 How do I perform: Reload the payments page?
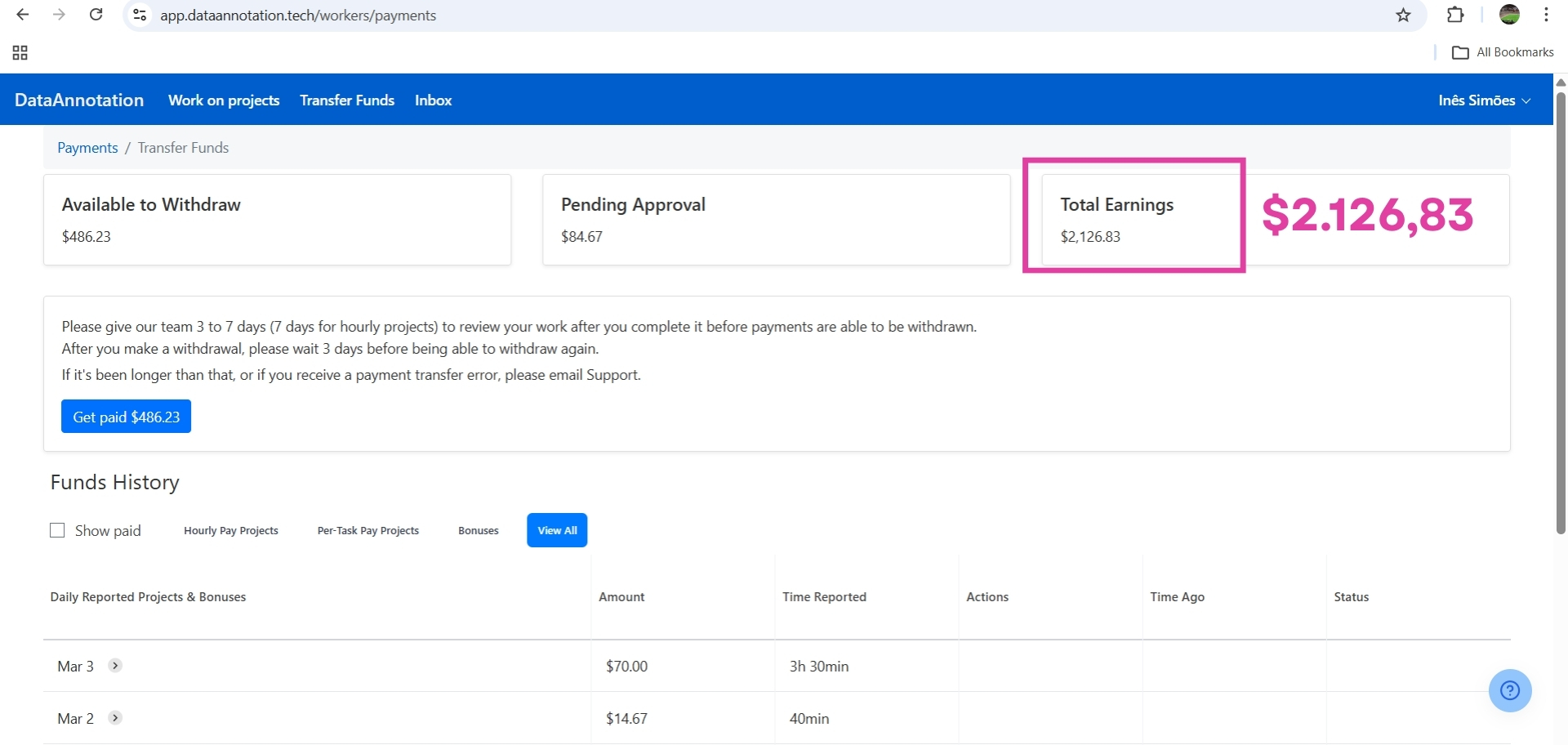tap(96, 15)
